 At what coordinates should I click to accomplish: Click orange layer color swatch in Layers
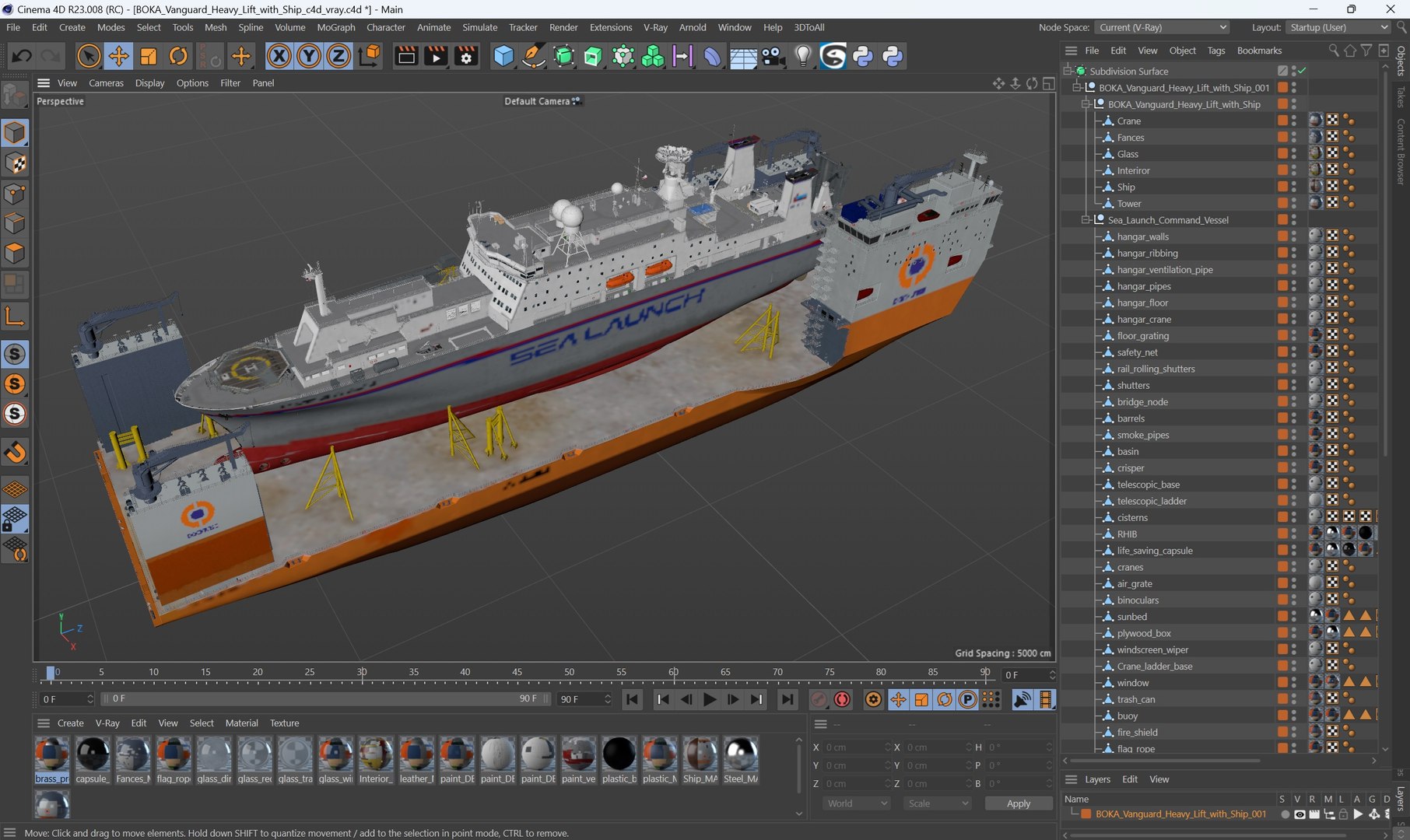coord(1086,814)
